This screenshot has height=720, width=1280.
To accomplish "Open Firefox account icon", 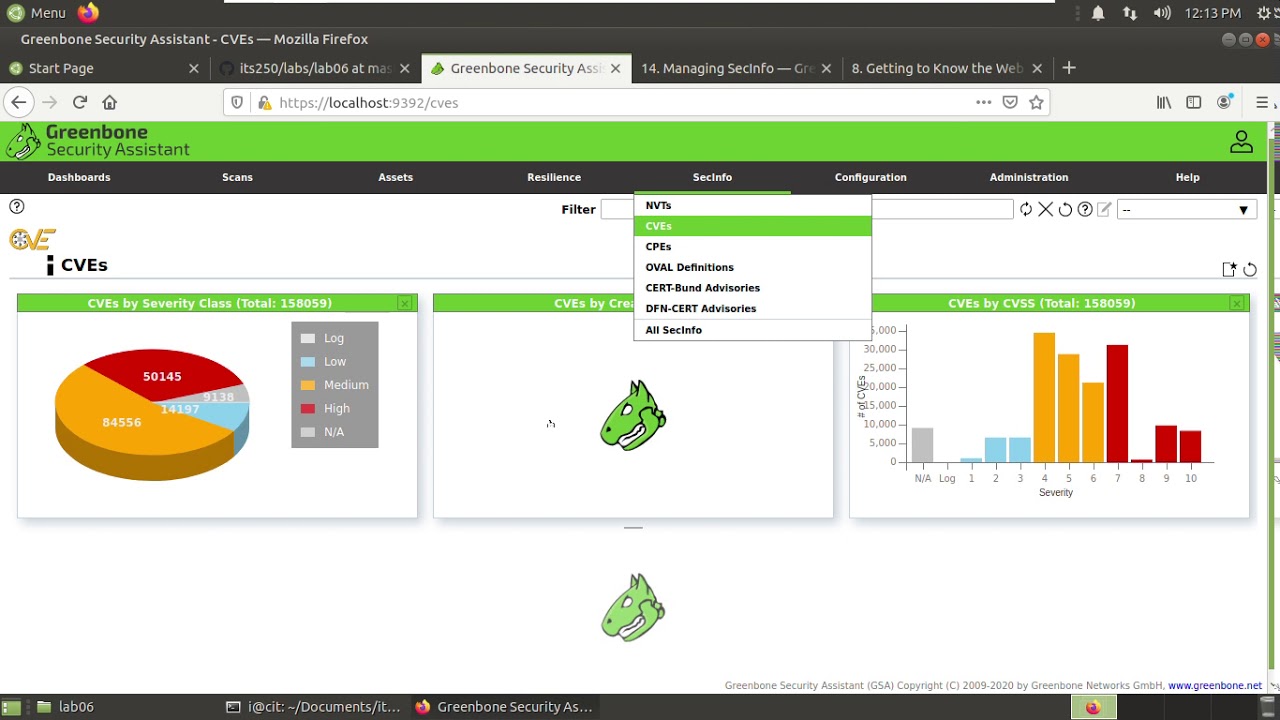I will point(1224,102).
